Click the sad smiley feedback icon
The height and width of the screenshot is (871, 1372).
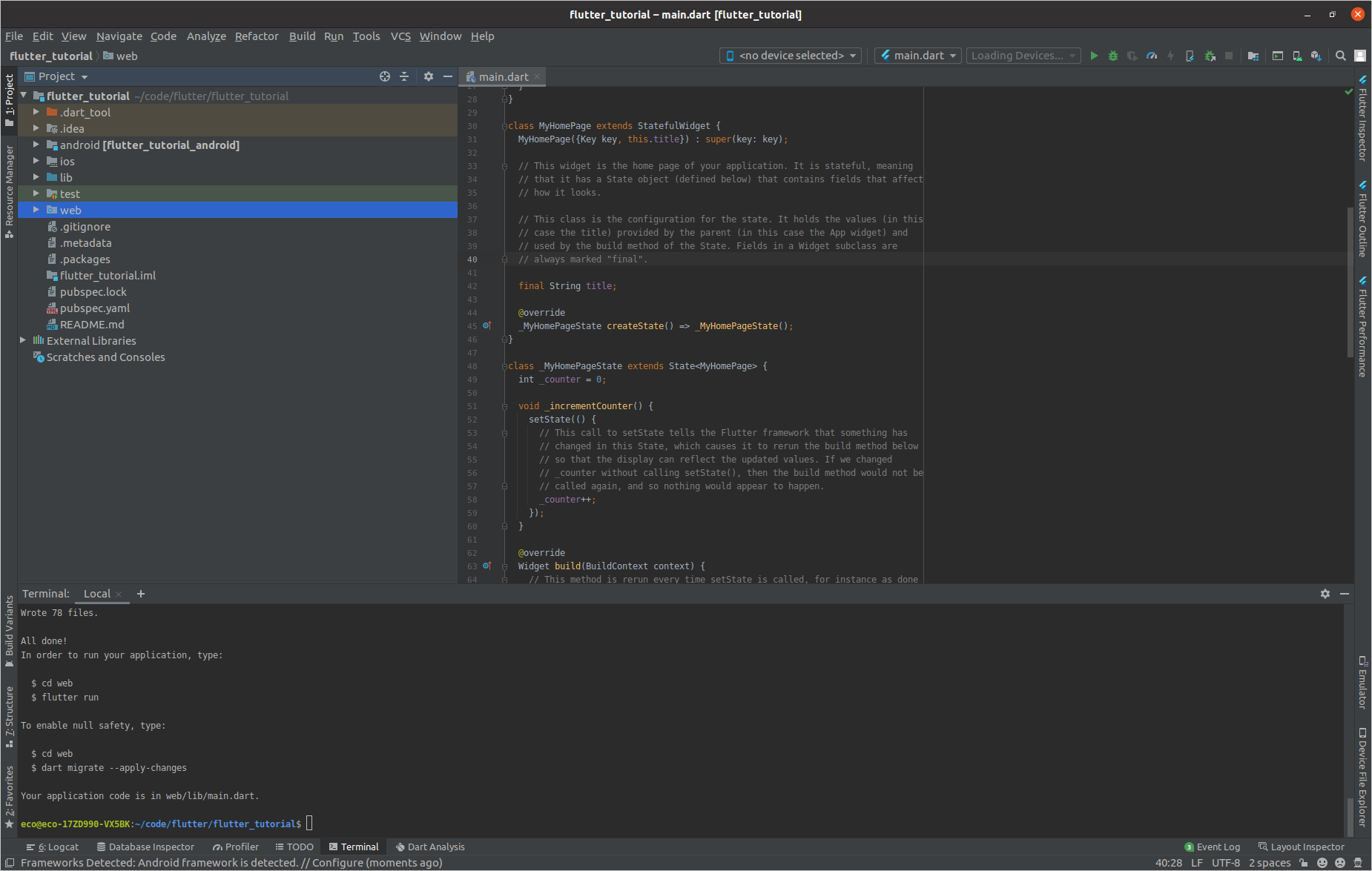point(1339,863)
